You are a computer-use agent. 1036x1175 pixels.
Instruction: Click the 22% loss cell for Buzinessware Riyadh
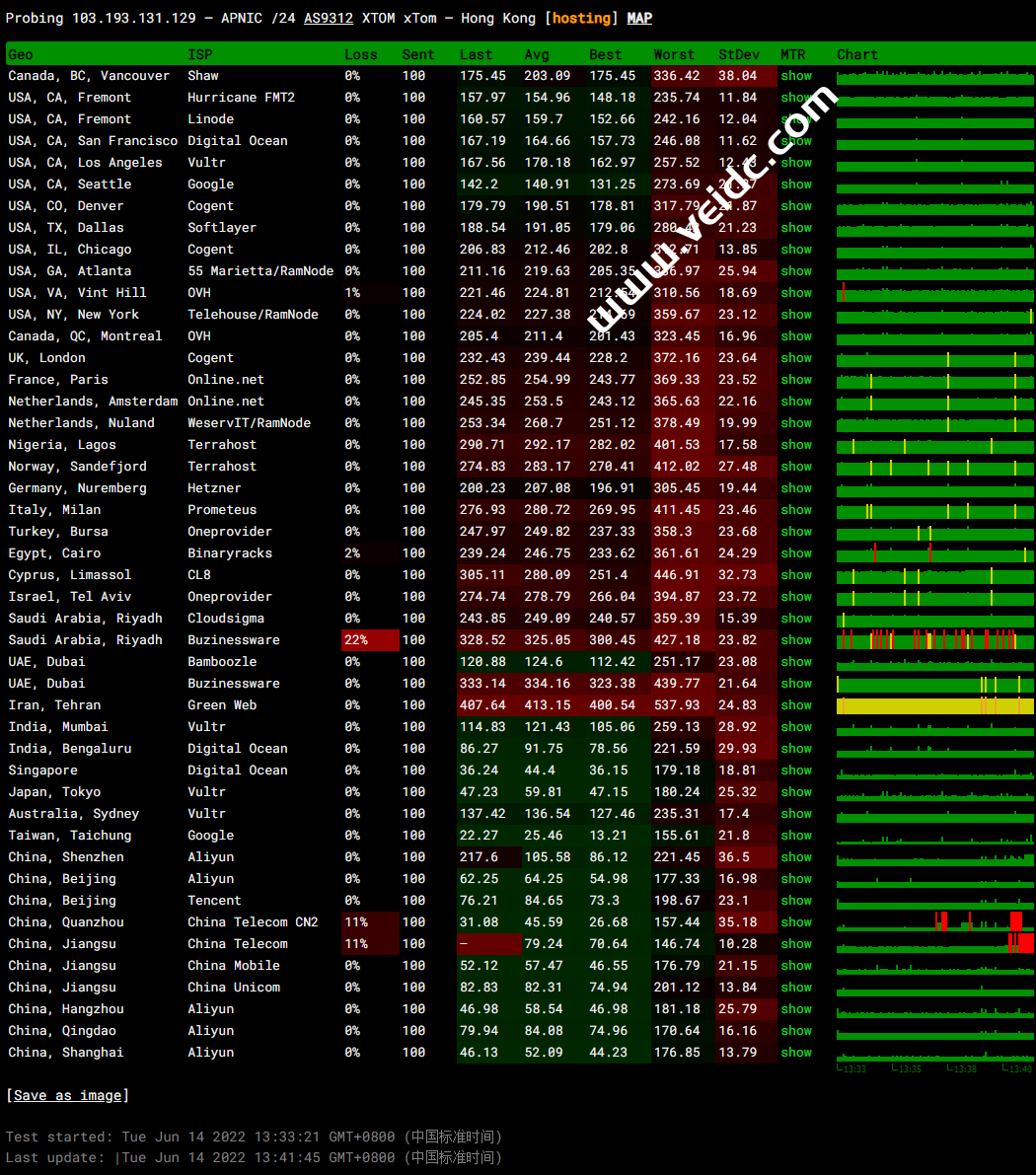click(x=370, y=640)
